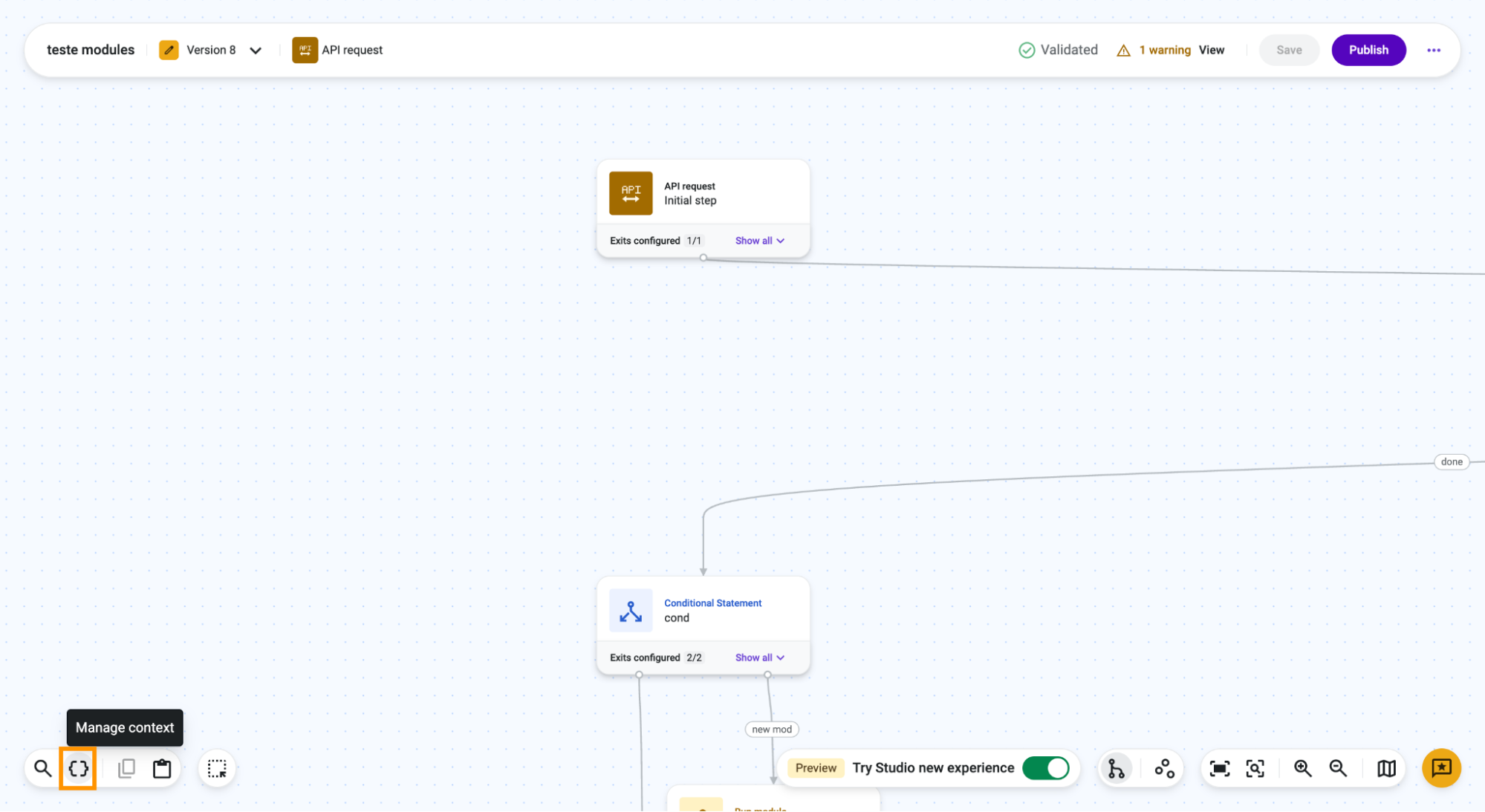Viewport: 1485px width, 812px height.
Task: Click the "done" connection label
Action: [1452, 462]
